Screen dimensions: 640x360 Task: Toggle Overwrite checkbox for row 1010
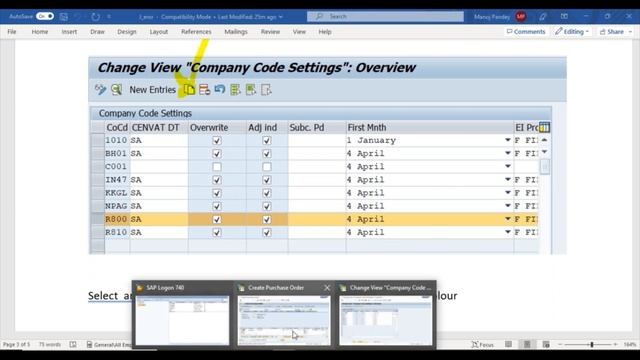tap(217, 140)
